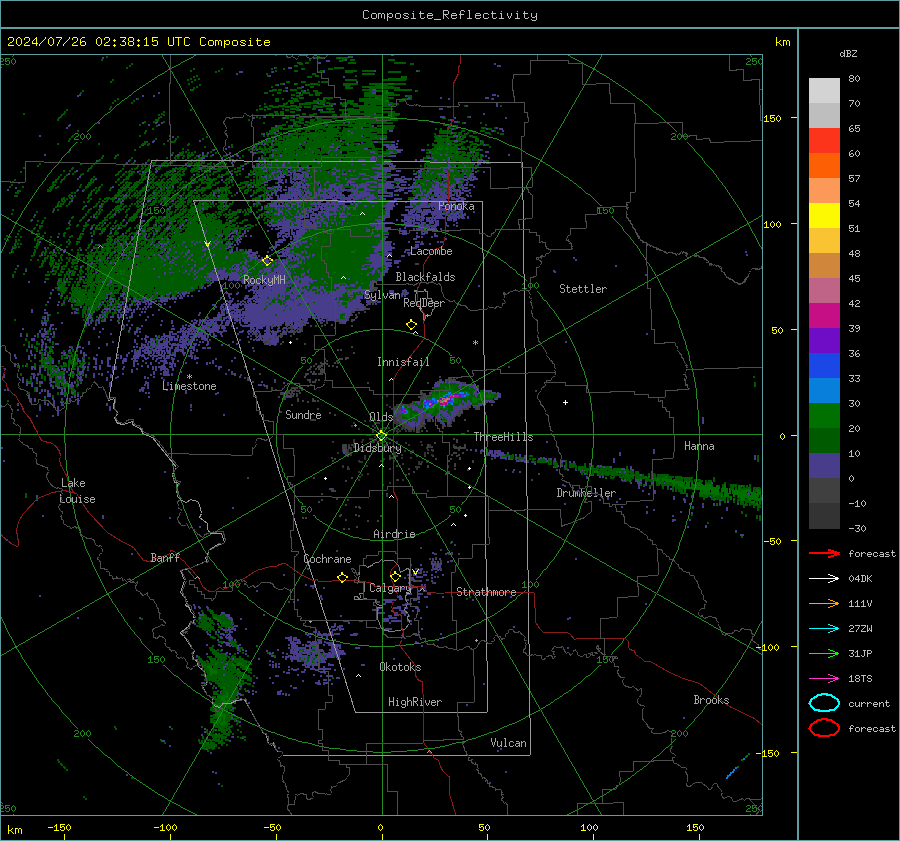This screenshot has height=841, width=900.
Task: Click the light gray 80 dBZ color swatch
Action: pos(824,90)
